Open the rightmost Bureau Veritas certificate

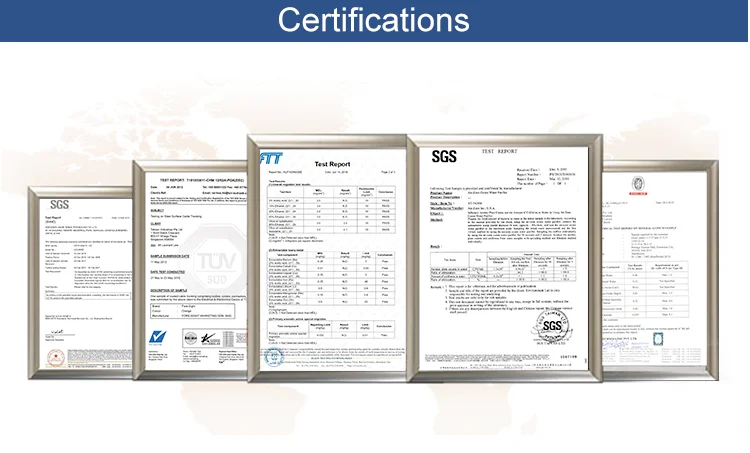point(660,270)
